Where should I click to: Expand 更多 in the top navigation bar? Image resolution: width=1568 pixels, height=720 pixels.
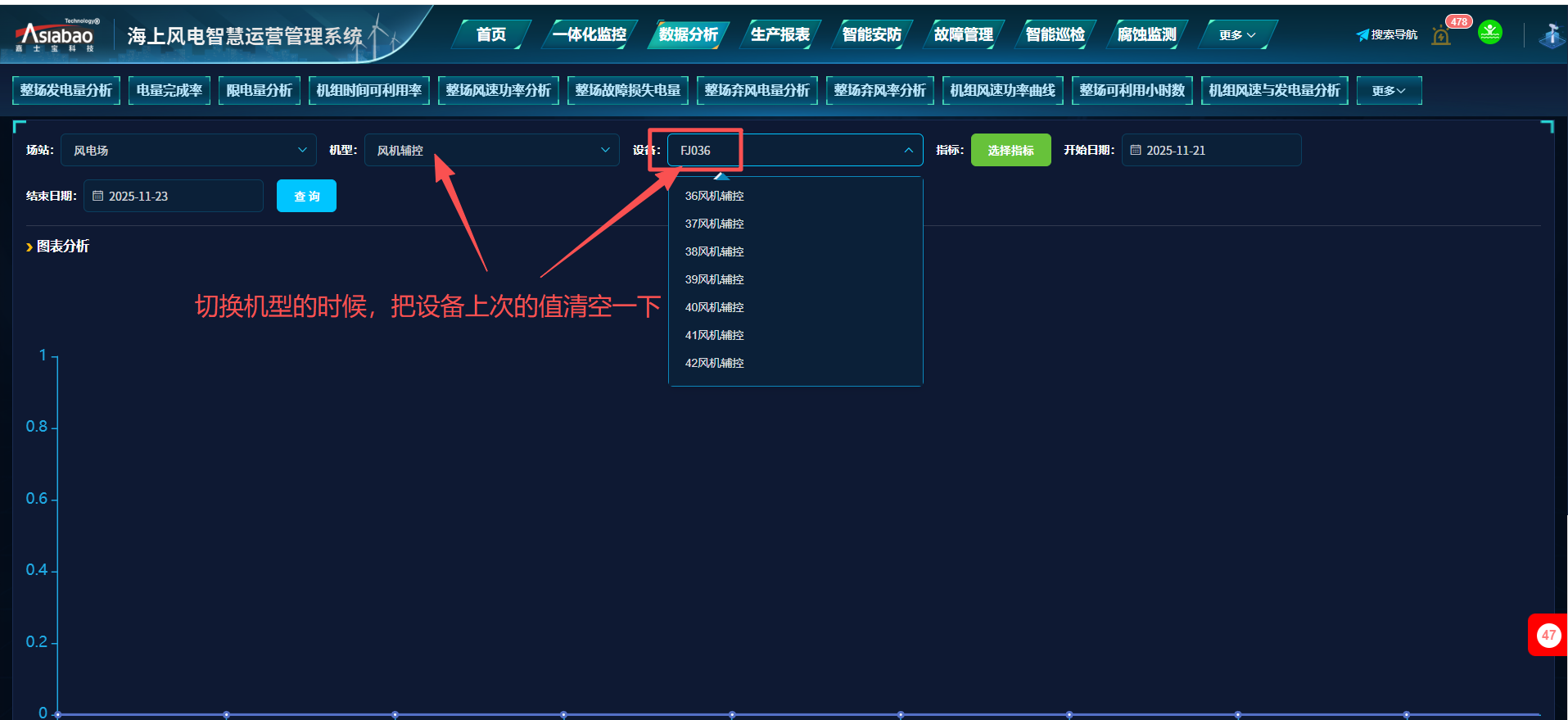pos(1236,35)
